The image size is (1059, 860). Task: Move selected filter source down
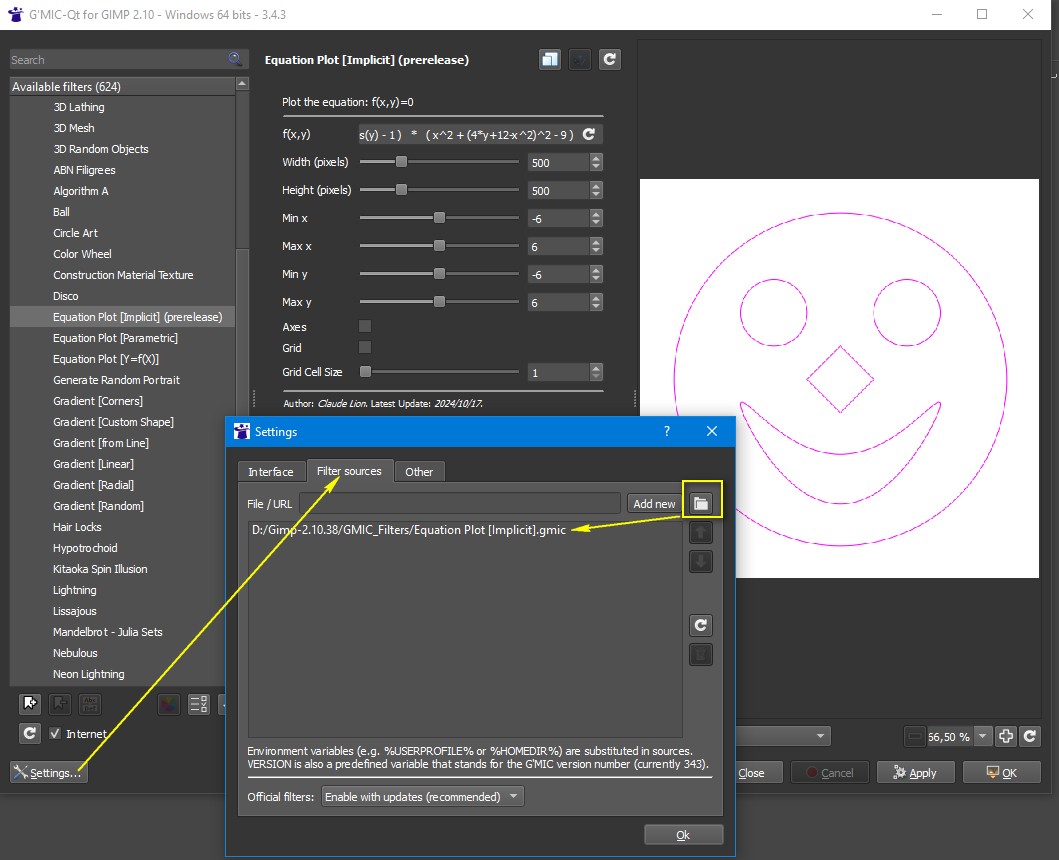[x=701, y=561]
